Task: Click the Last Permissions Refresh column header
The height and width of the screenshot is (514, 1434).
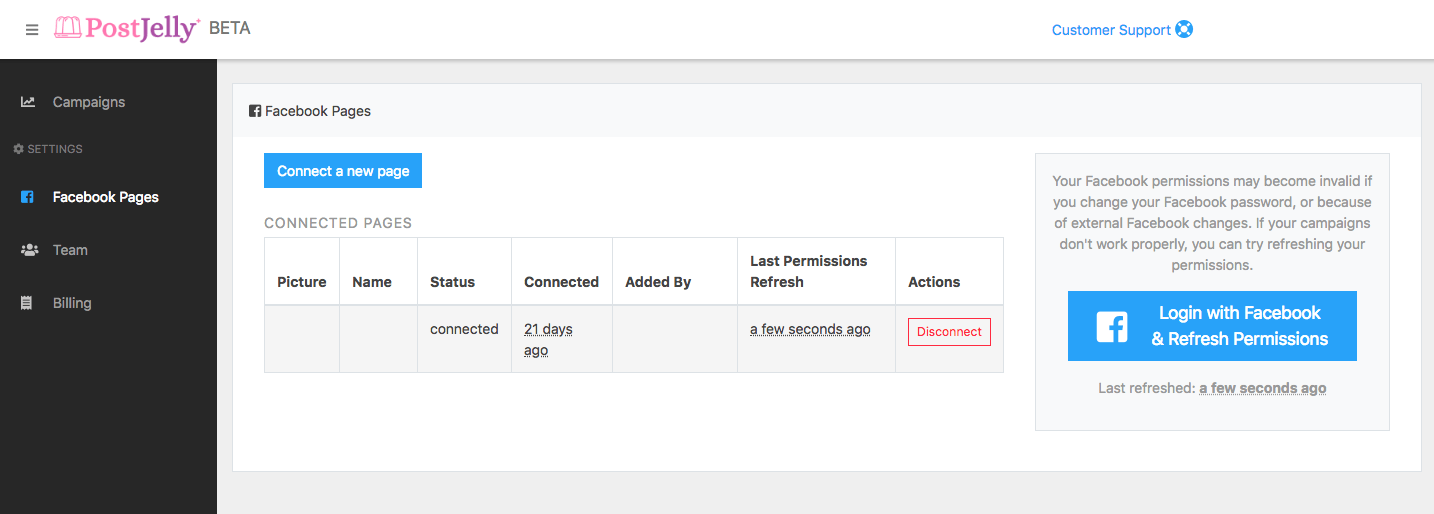Action: (x=809, y=271)
